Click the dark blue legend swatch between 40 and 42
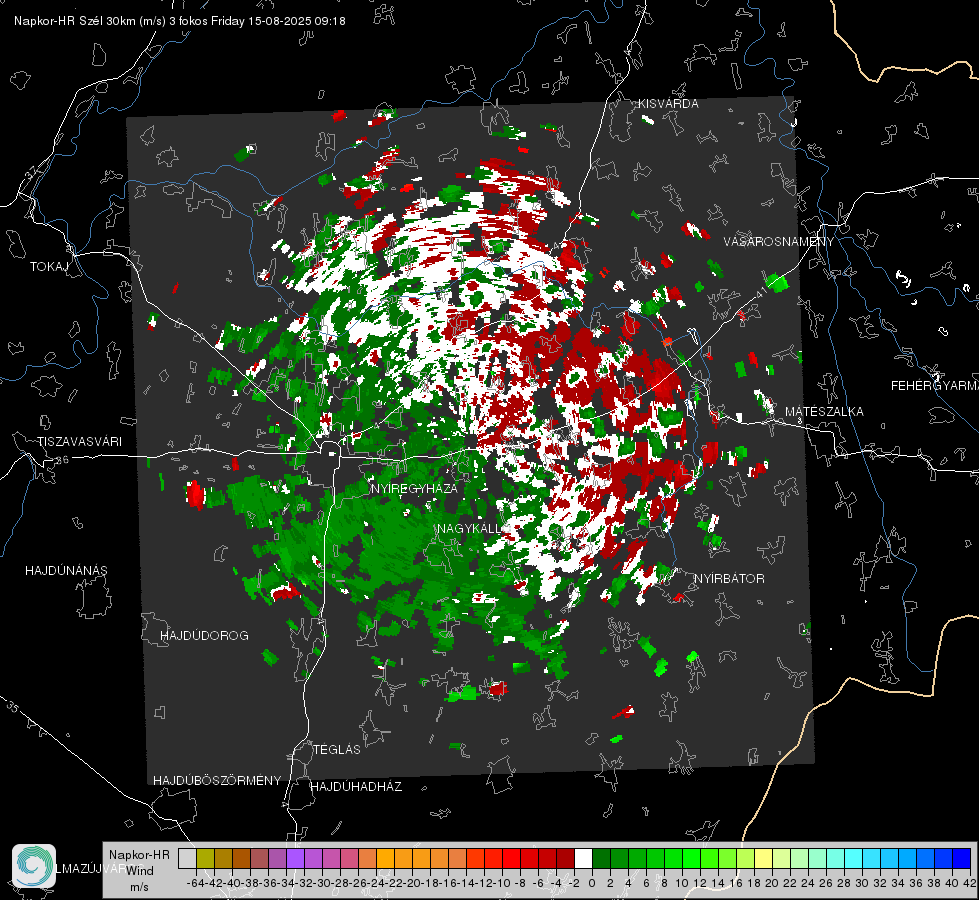Viewport: 979px width, 900px height. point(962,858)
